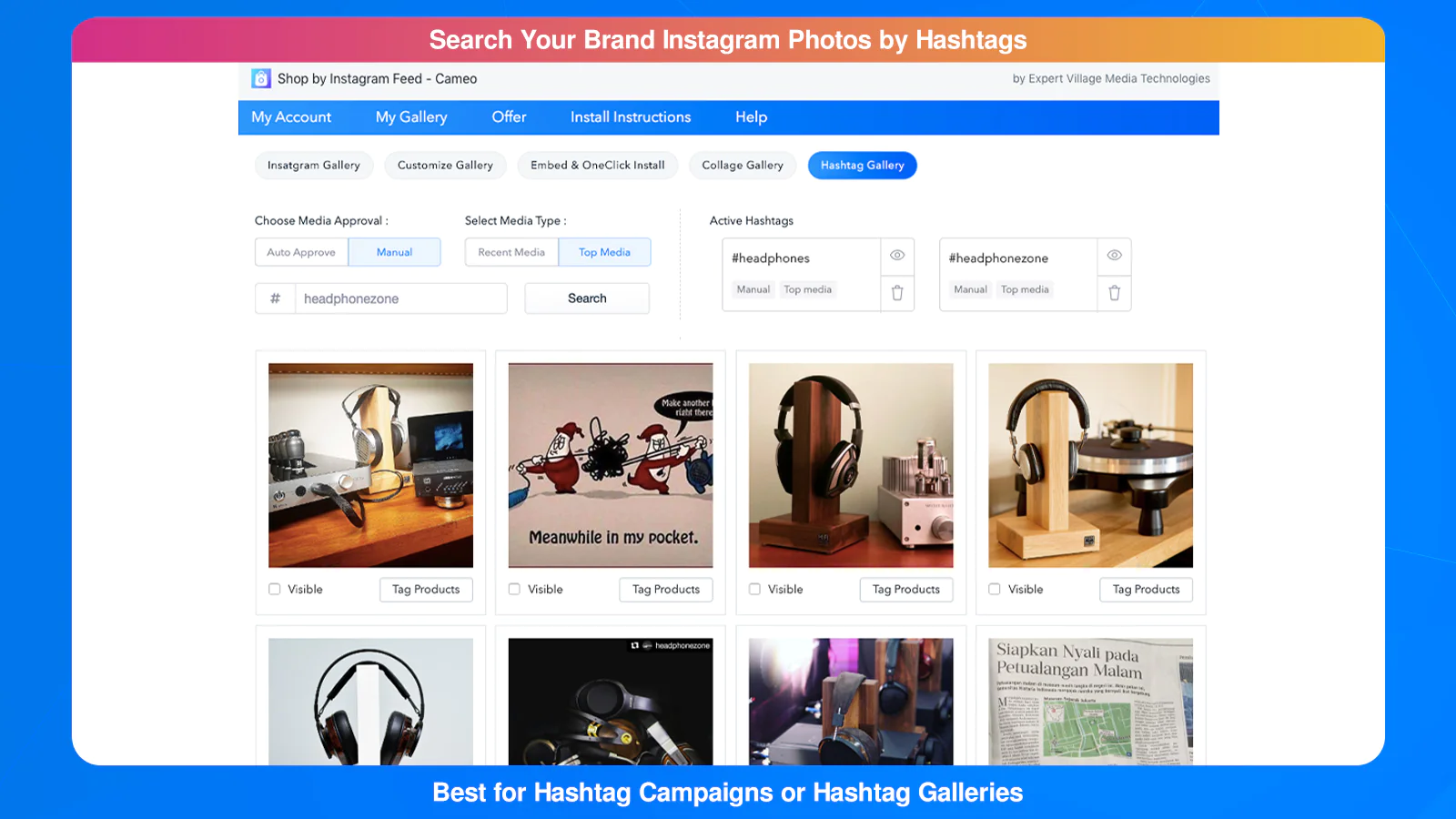This screenshot has height=819, width=1456.
Task: Open the newspaper clipping thumbnail
Action: (x=1090, y=701)
